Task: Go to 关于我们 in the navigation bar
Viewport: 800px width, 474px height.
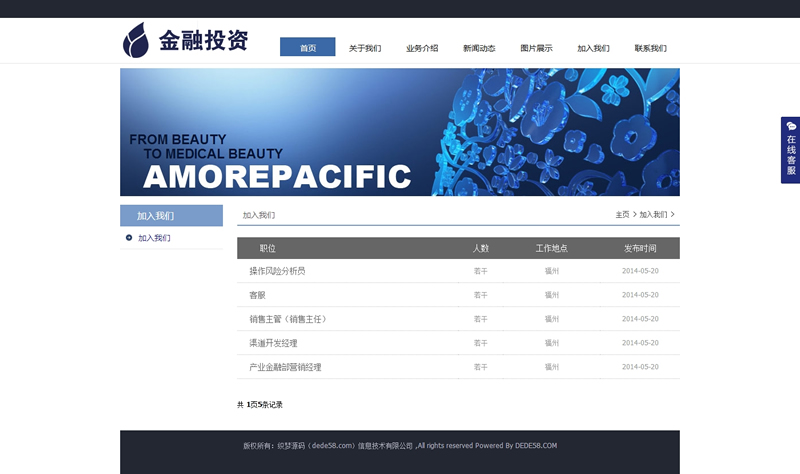Action: pos(364,48)
